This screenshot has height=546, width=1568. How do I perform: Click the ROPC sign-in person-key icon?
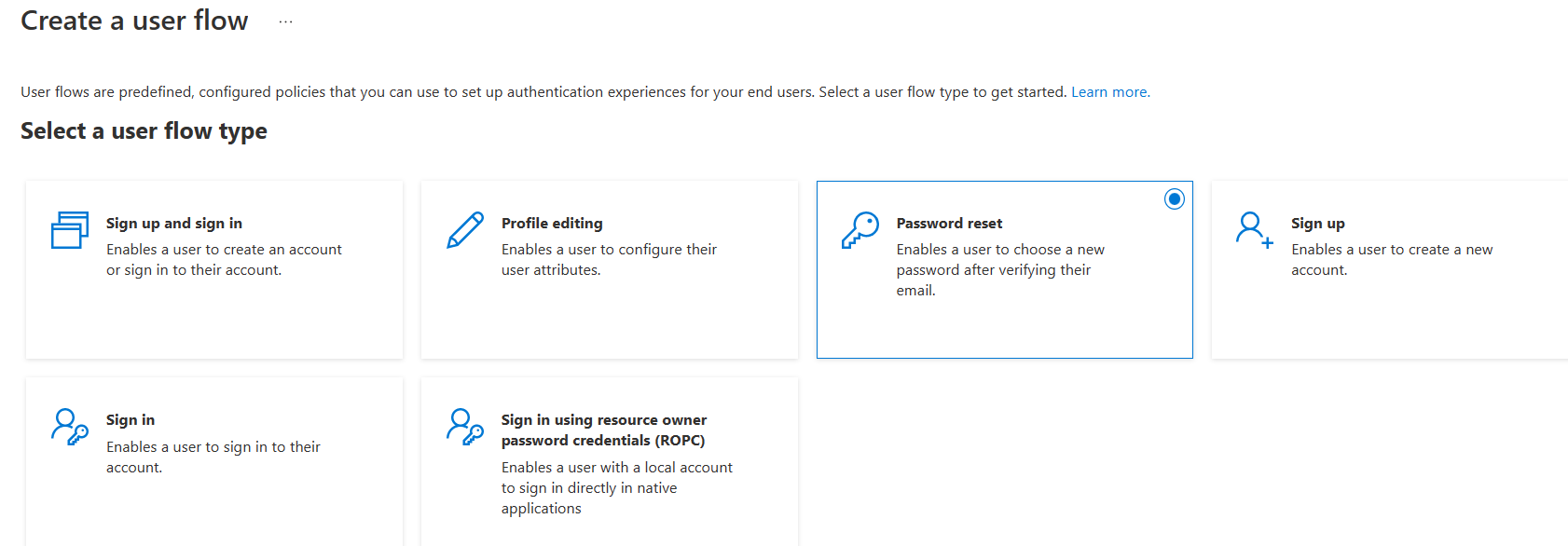tap(465, 427)
